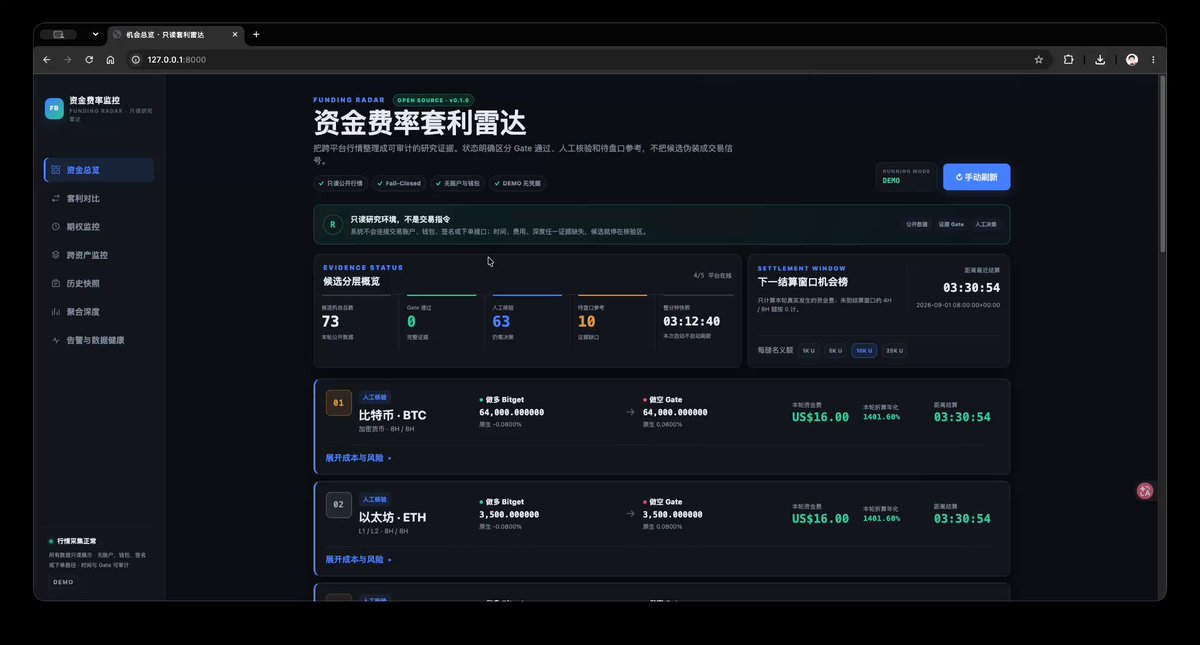1200x645 pixels.
Task: Click the page's vertical scrollbar
Action: [1161, 165]
